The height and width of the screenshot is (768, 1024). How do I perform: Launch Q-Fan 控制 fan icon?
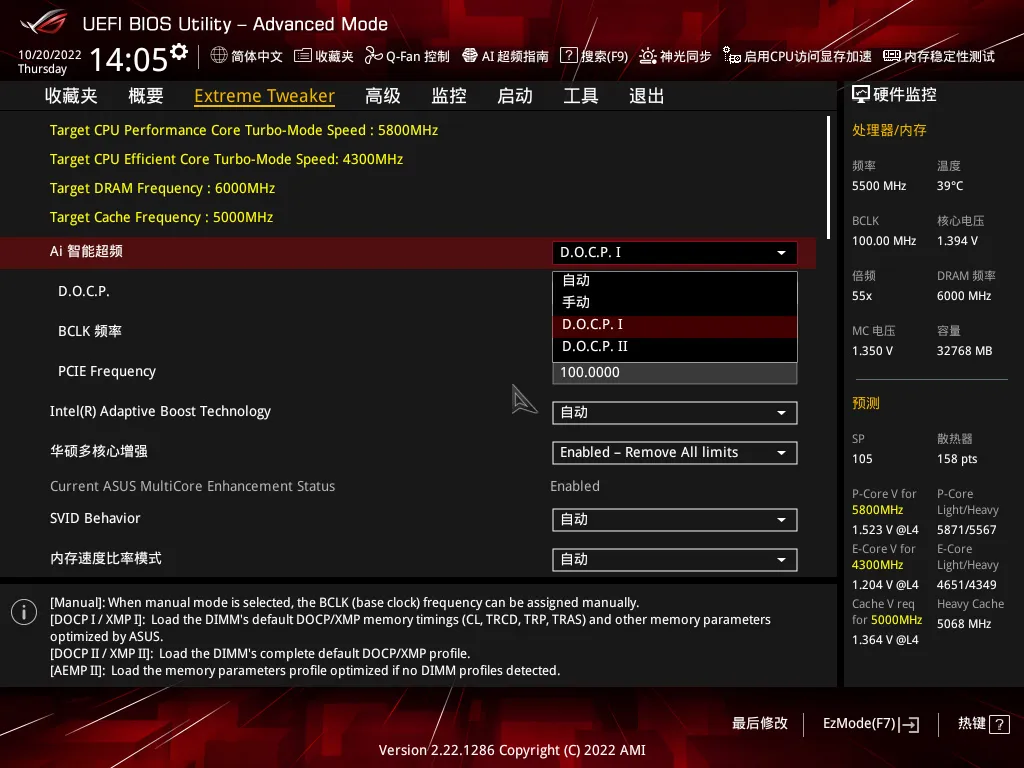pyautogui.click(x=374, y=56)
